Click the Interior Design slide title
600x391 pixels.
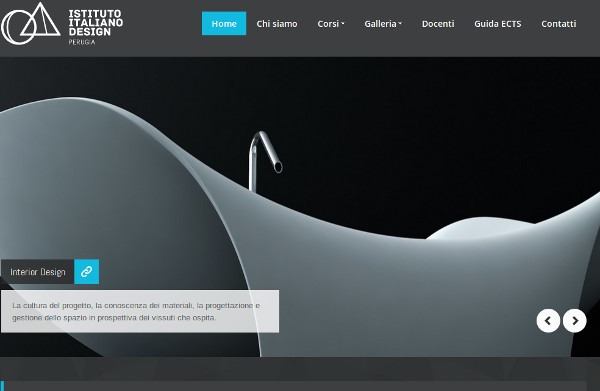[x=38, y=272]
